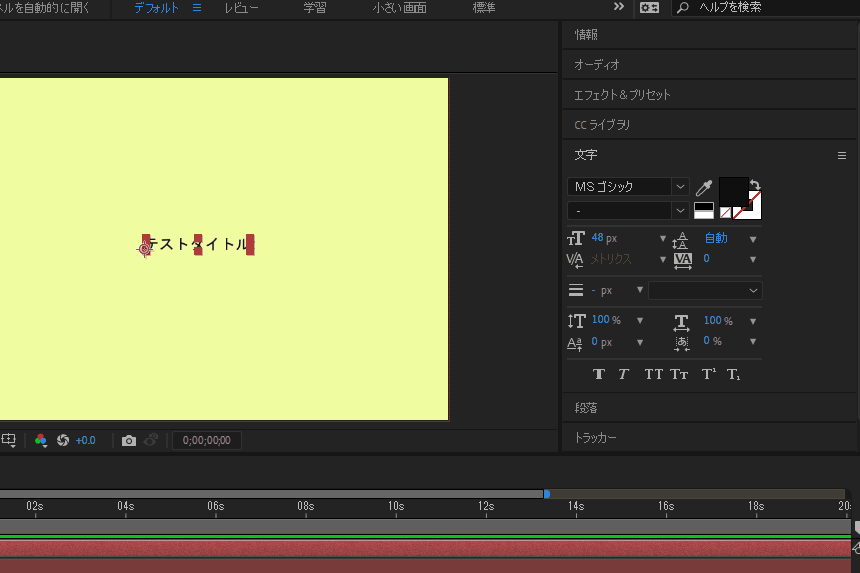Viewport: 860px width, 573px height.
Task: Open the workspace overflow double chevron
Action: tap(619, 7)
